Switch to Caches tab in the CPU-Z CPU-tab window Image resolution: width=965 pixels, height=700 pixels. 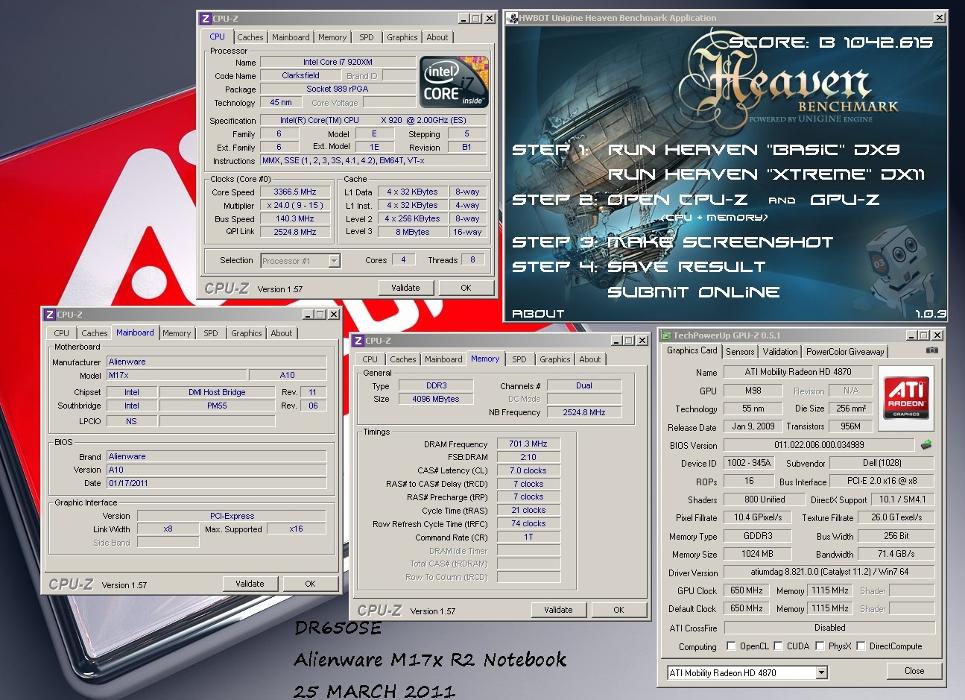250,37
